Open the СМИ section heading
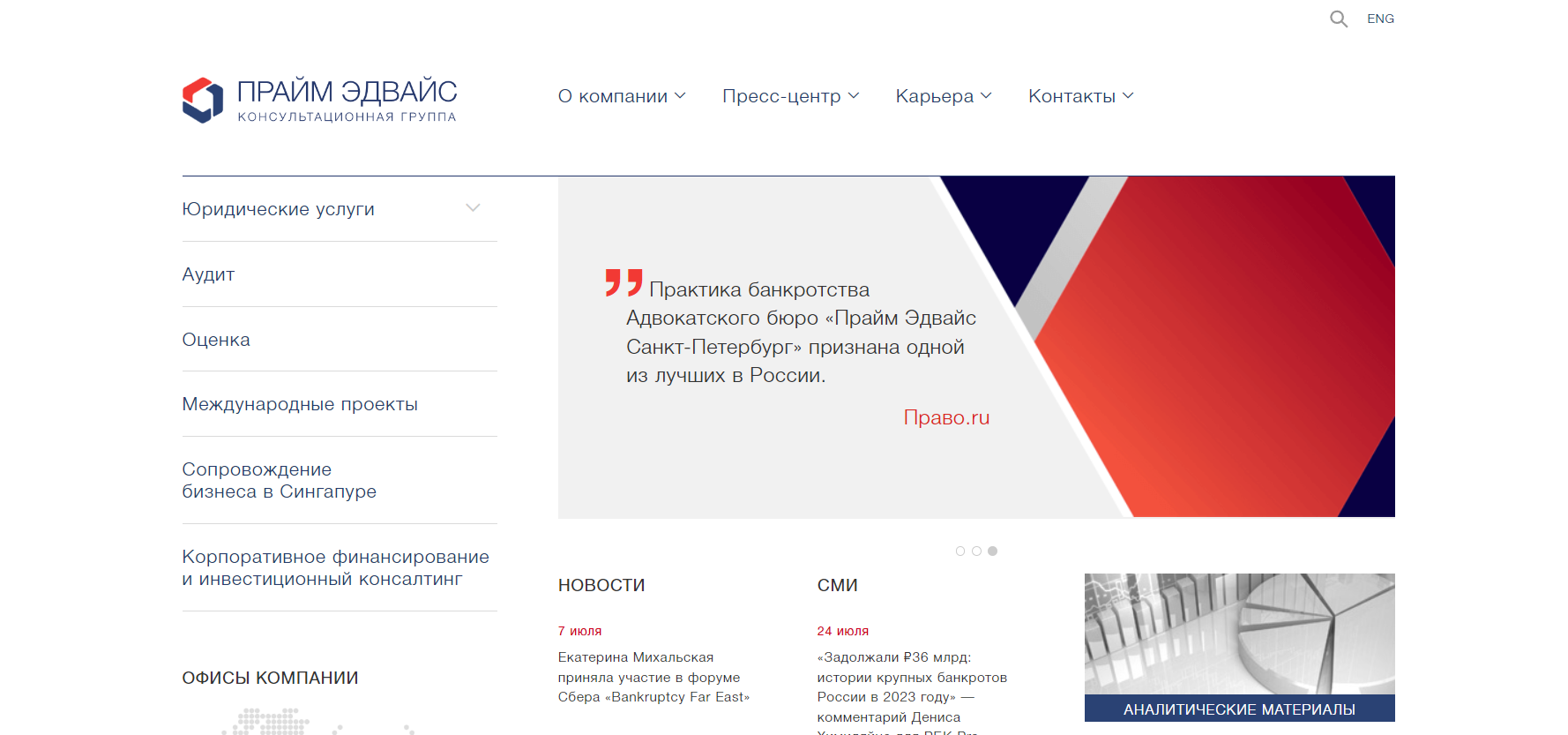Viewport: 1568px width, 735px height. (x=837, y=585)
